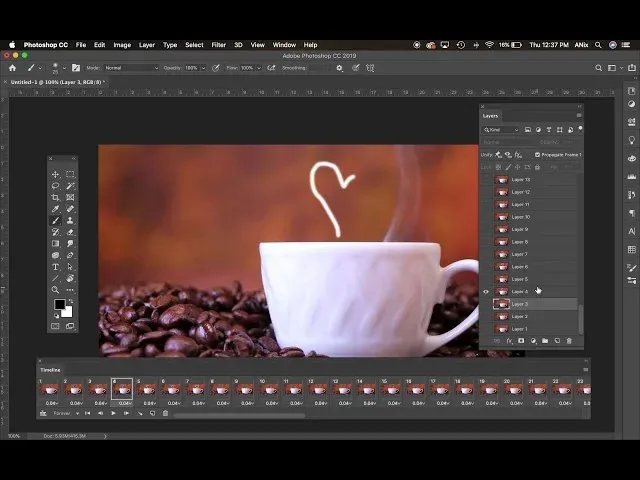Click the Timeline horizontal scrollbar
This screenshot has width=640, height=480.
click(x=239, y=416)
